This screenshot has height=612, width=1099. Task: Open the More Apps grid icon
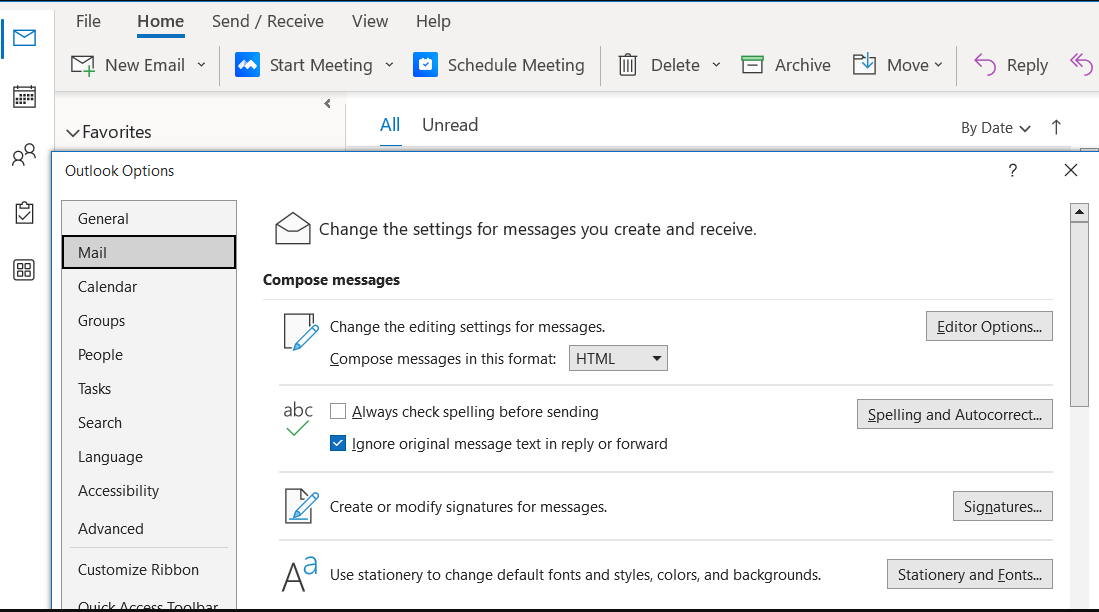coord(25,270)
